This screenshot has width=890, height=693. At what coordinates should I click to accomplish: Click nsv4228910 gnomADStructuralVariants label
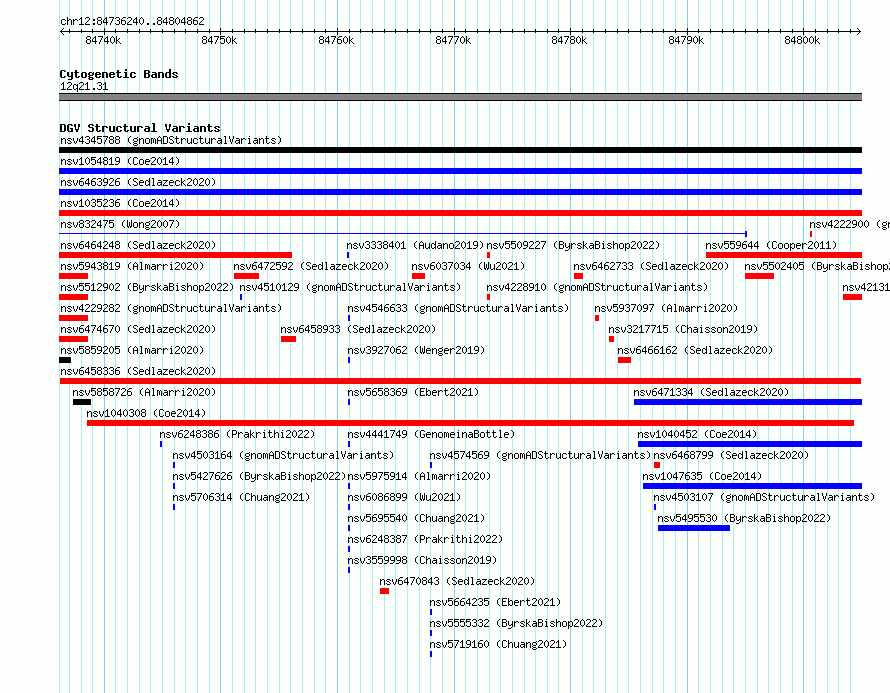[x=597, y=287]
